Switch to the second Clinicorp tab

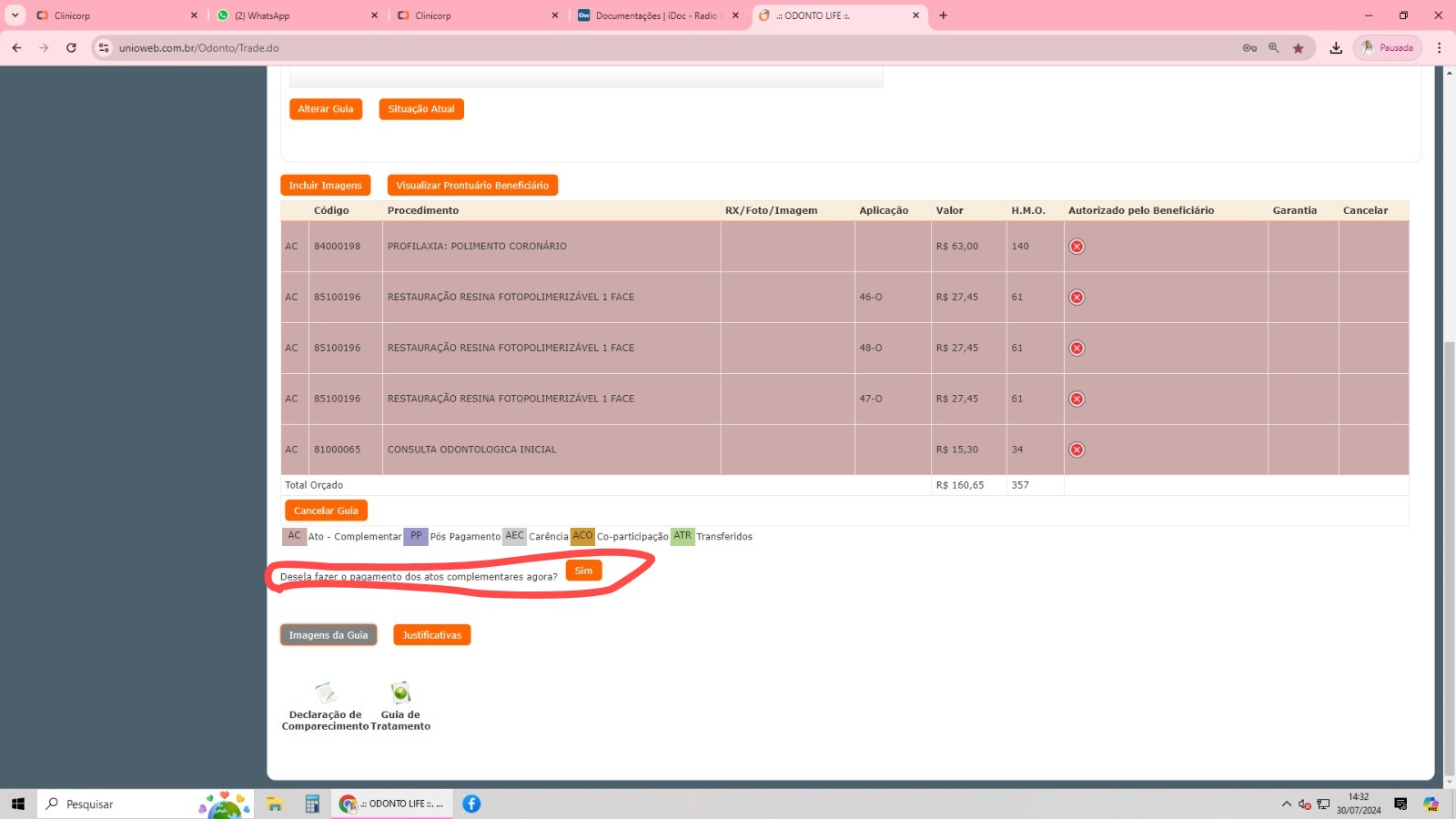coord(476,15)
